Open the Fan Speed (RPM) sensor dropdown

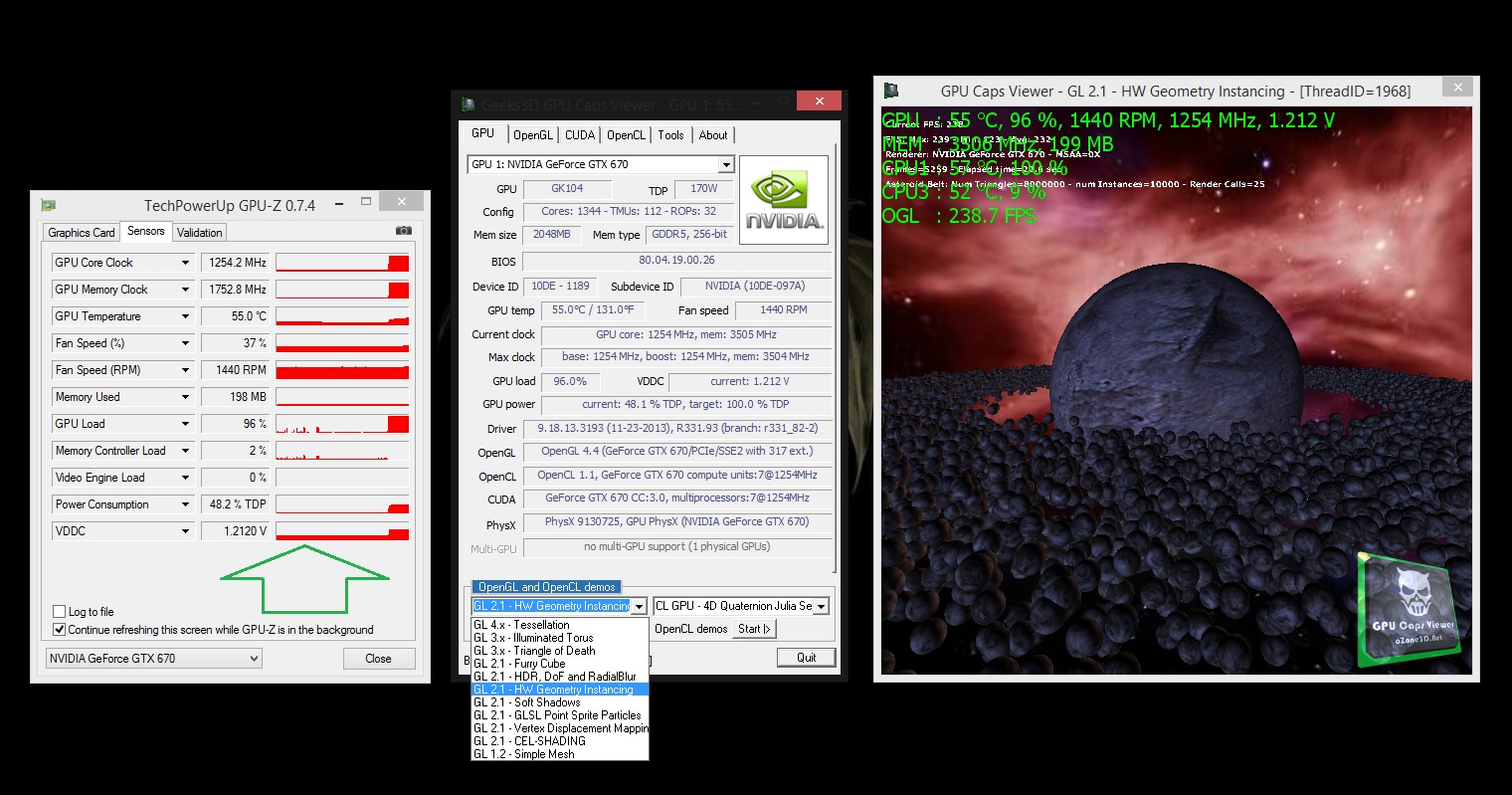pos(185,370)
